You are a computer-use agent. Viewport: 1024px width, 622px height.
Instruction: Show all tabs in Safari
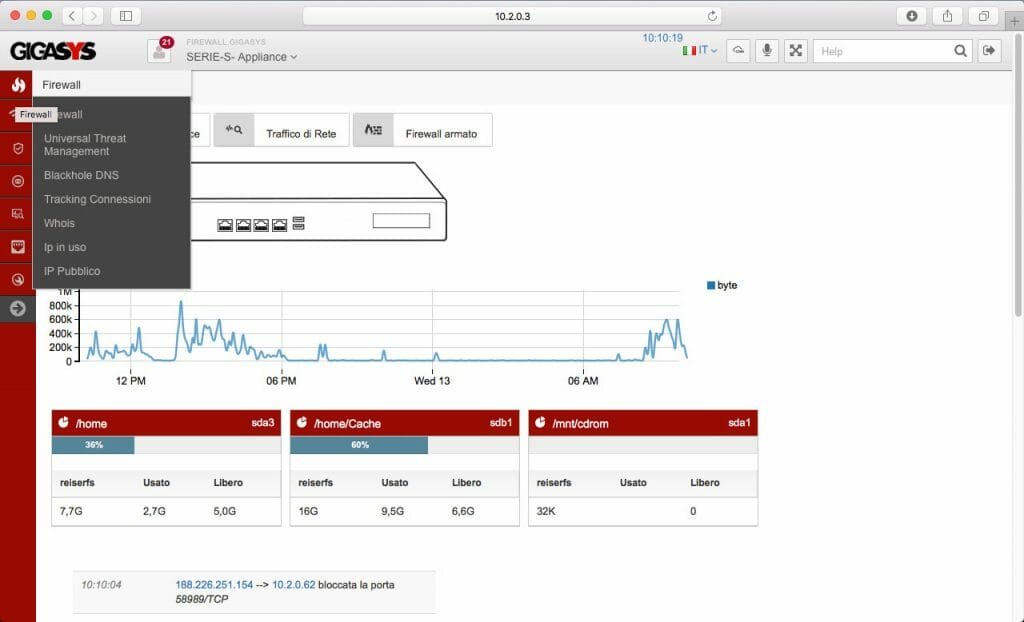(x=984, y=16)
